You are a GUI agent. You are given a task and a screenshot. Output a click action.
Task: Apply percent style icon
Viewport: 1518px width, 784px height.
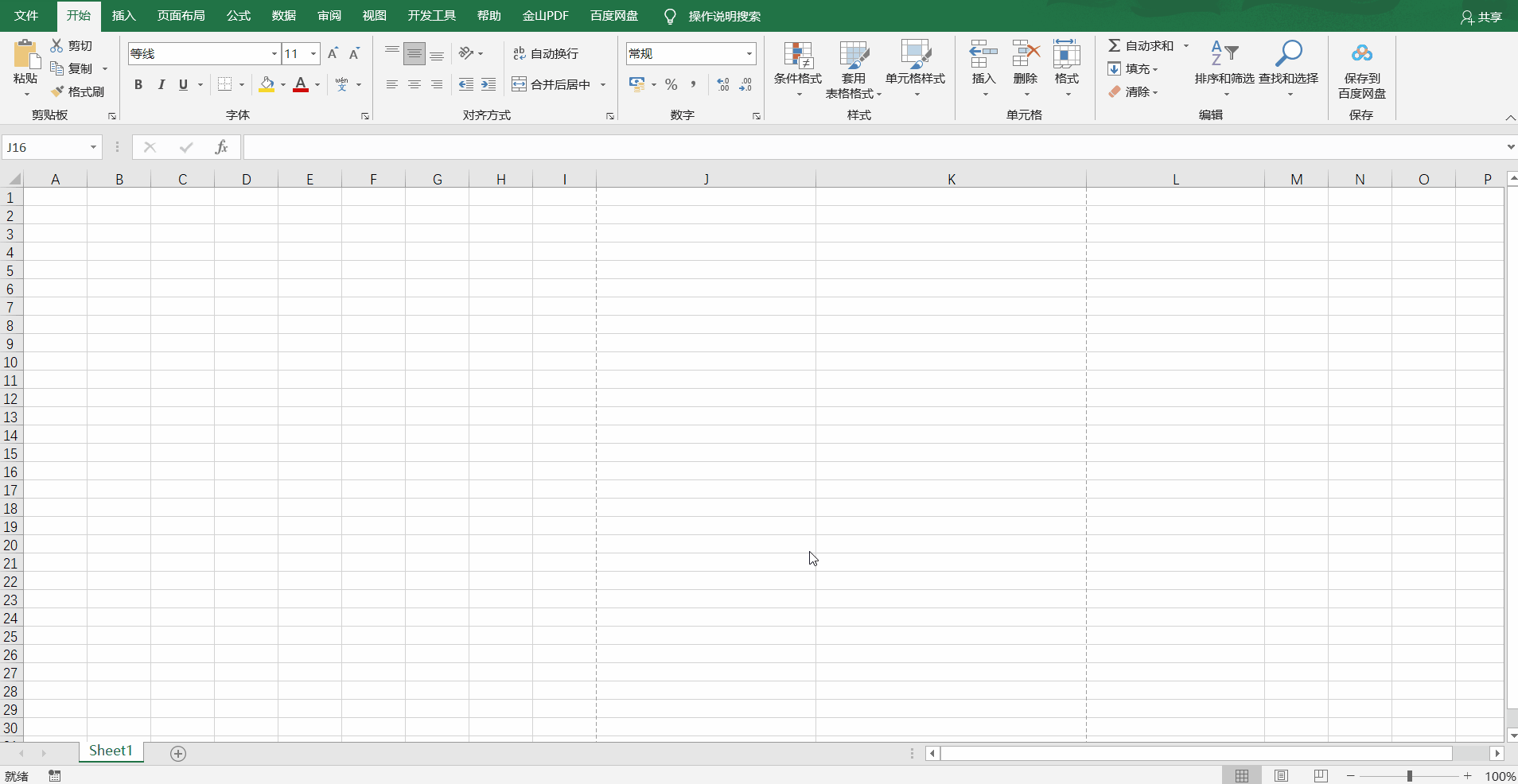click(671, 84)
